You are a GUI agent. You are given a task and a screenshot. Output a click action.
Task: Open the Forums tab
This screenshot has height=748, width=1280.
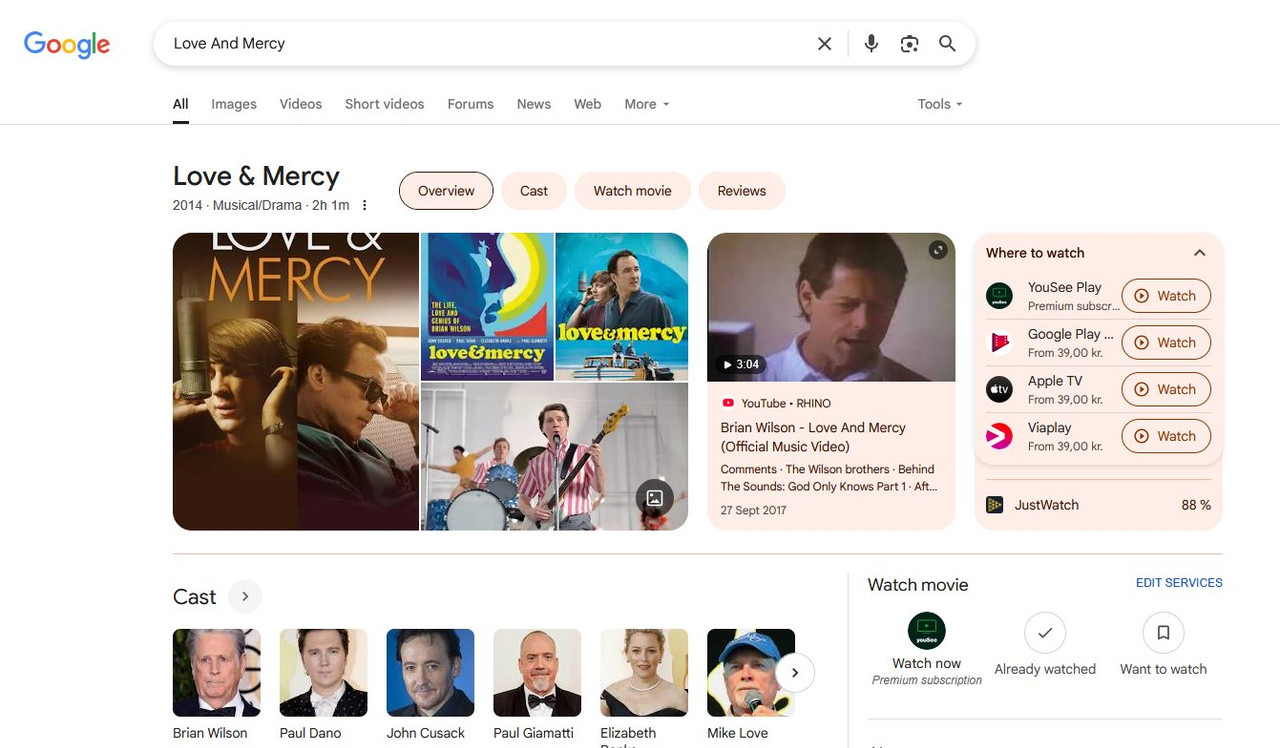pos(471,104)
